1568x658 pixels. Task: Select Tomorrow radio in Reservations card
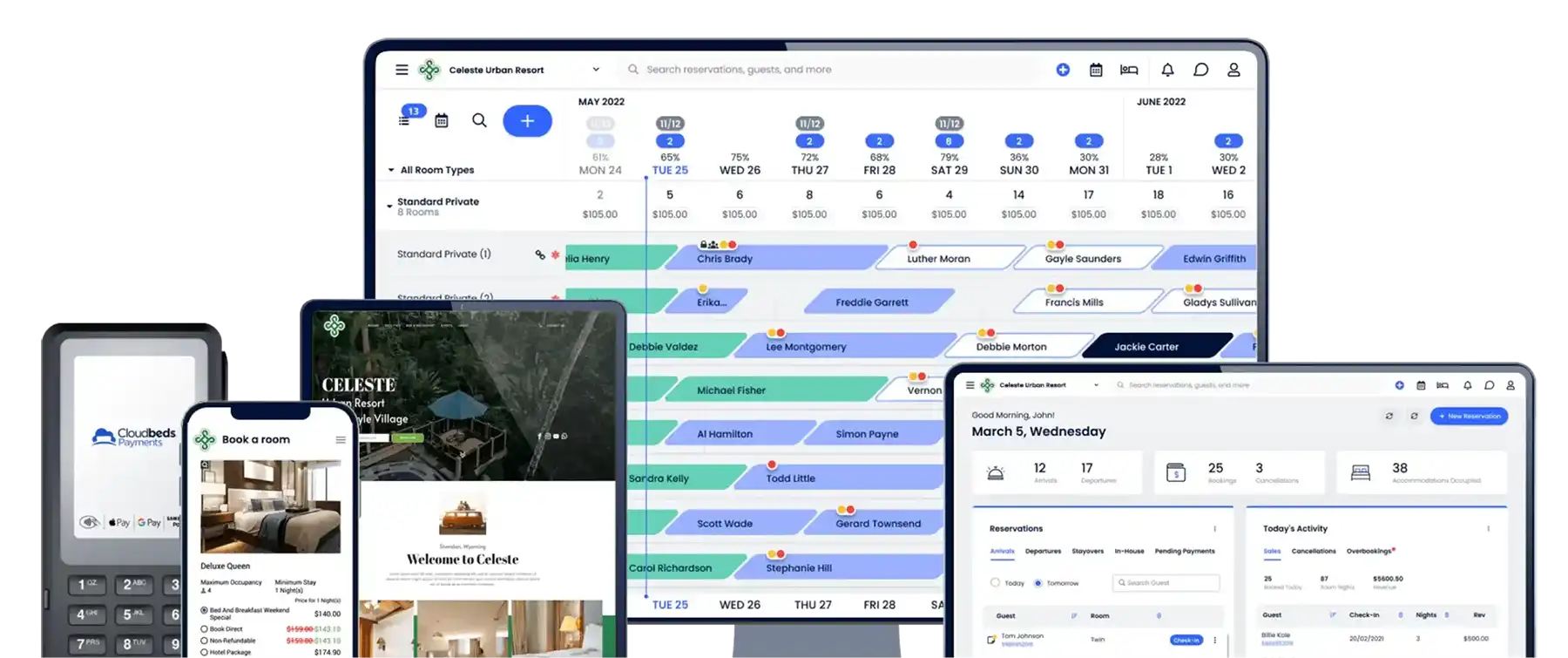coord(1037,582)
